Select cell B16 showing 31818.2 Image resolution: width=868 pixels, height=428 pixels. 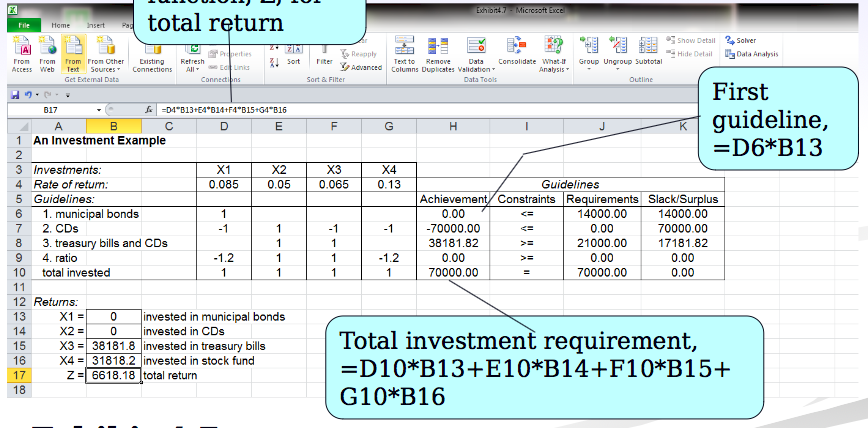pyautogui.click(x=113, y=361)
